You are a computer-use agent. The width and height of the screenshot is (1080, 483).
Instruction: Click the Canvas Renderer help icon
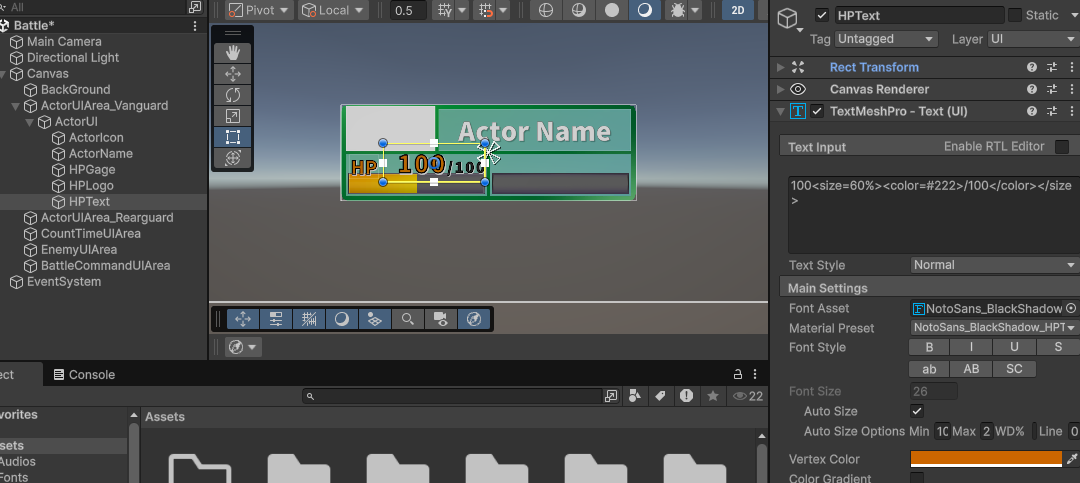pos(1031,89)
